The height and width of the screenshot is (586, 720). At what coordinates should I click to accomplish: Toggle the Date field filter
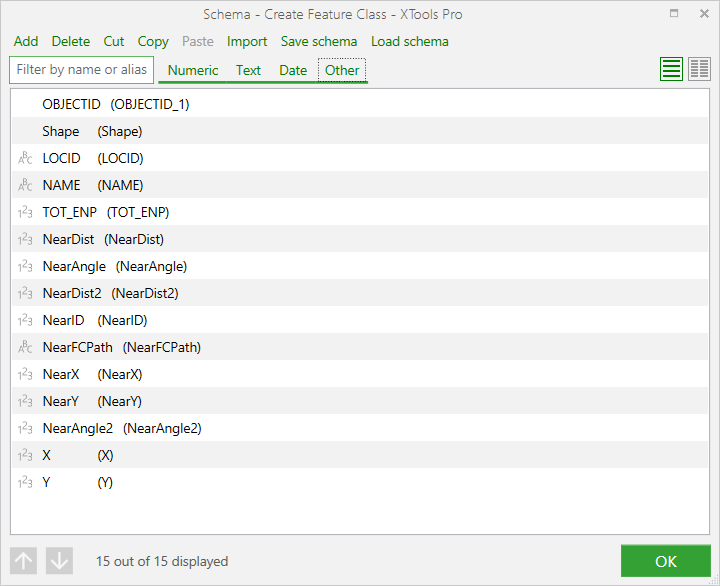293,70
